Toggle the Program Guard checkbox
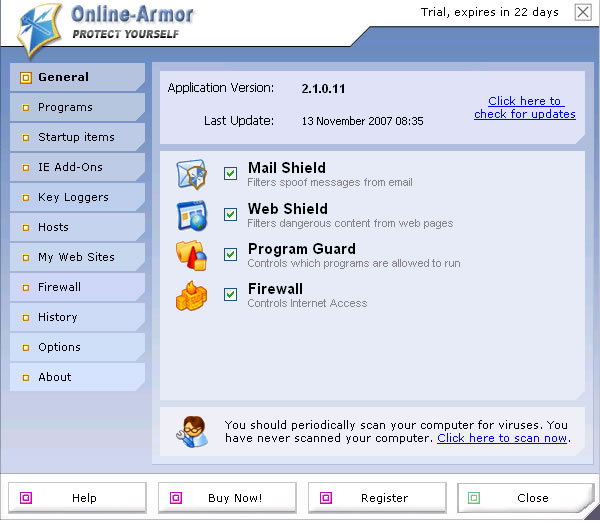This screenshot has height=523, width=600. click(230, 254)
